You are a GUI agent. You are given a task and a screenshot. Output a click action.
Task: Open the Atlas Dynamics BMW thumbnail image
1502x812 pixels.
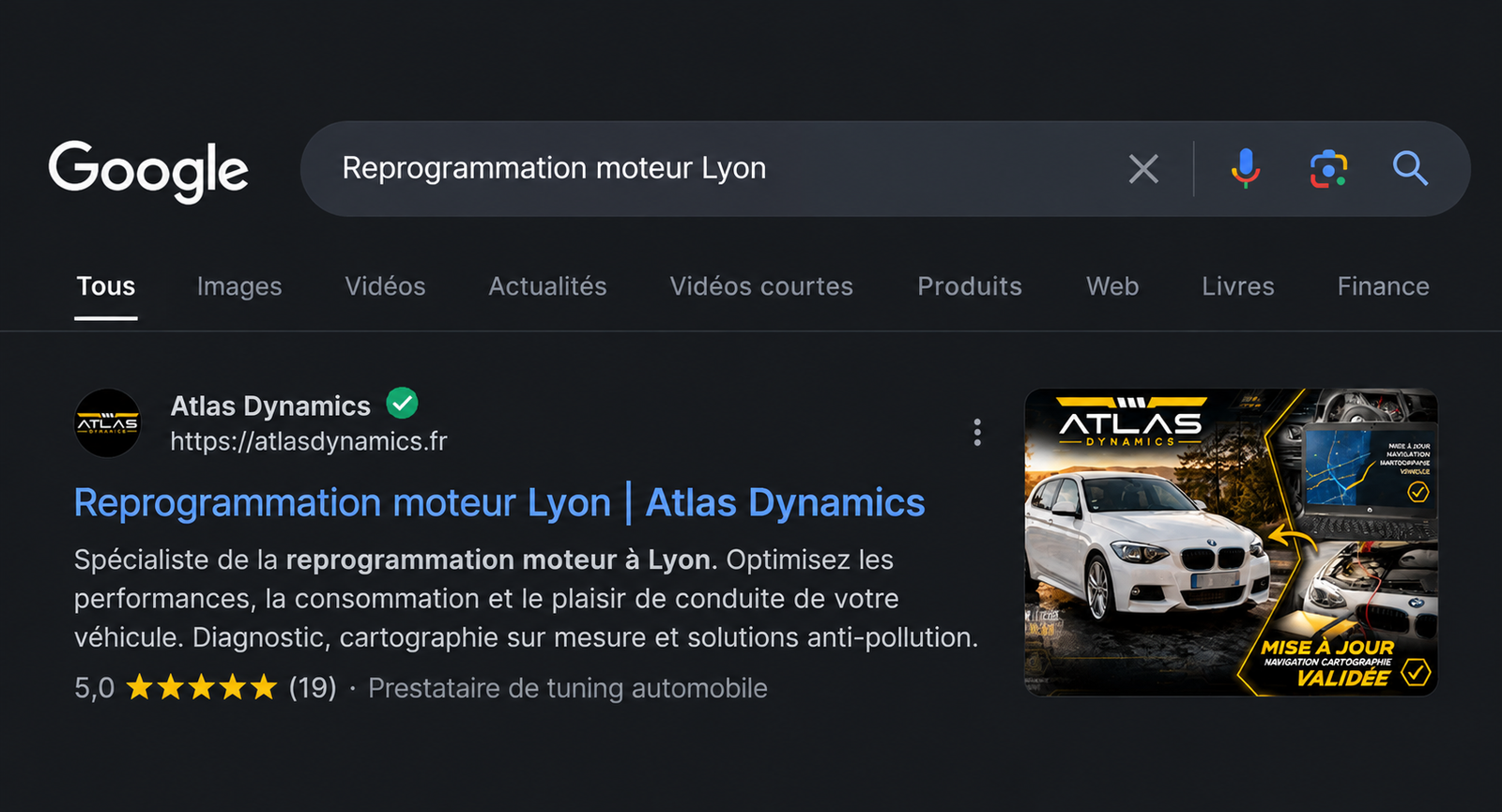click(1231, 542)
